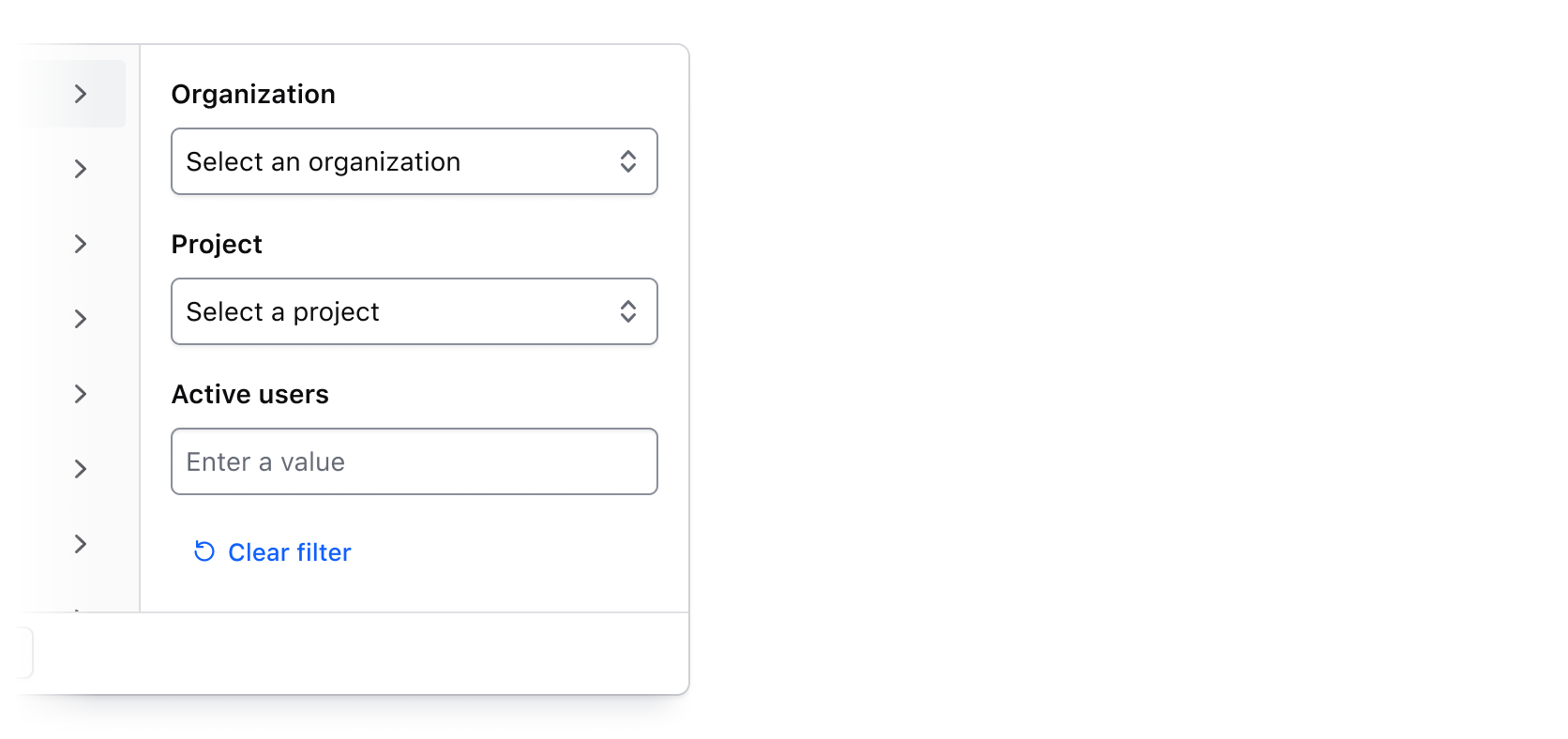Click the Organization field label

(253, 94)
